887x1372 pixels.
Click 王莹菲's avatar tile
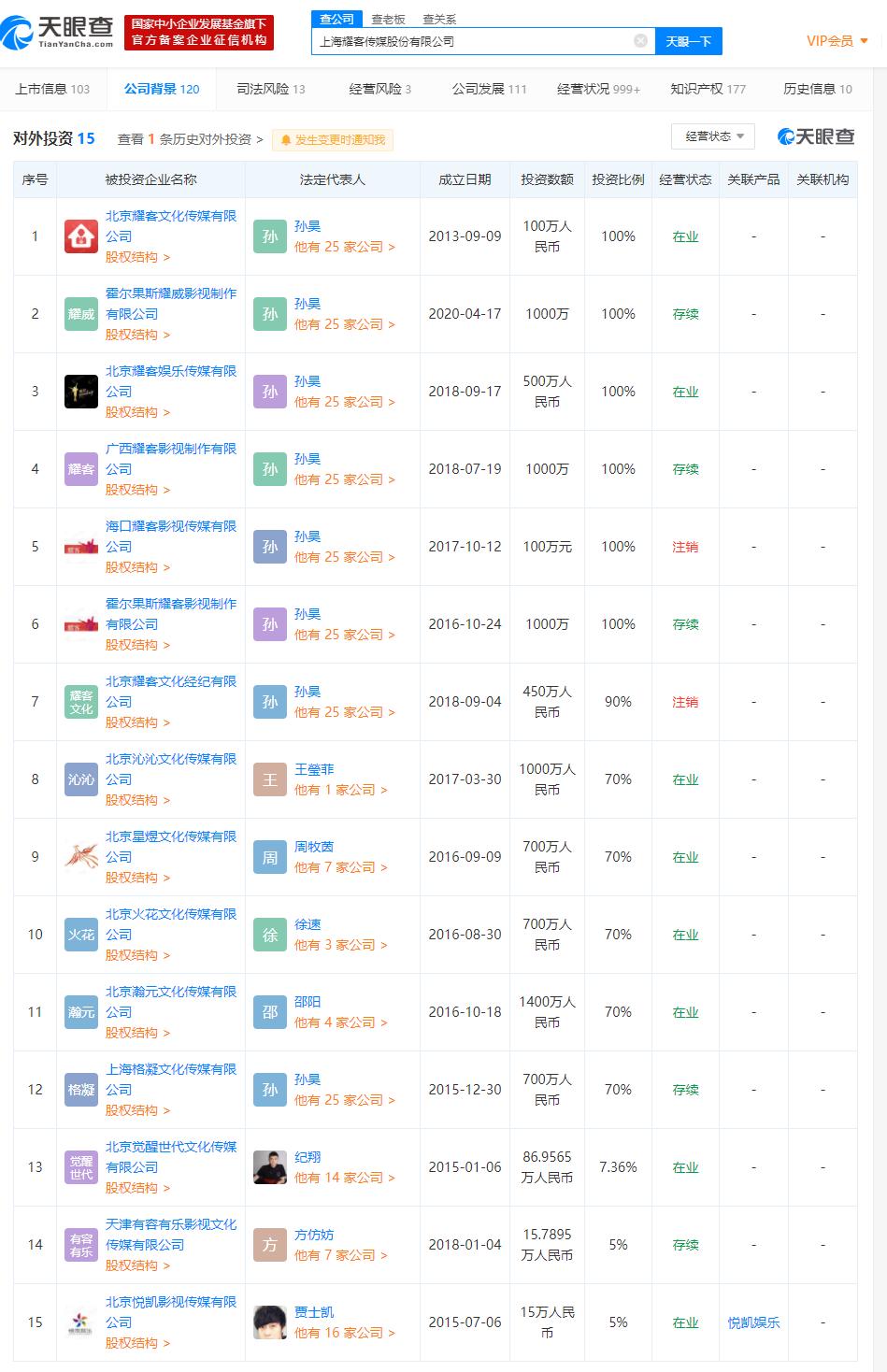[270, 779]
